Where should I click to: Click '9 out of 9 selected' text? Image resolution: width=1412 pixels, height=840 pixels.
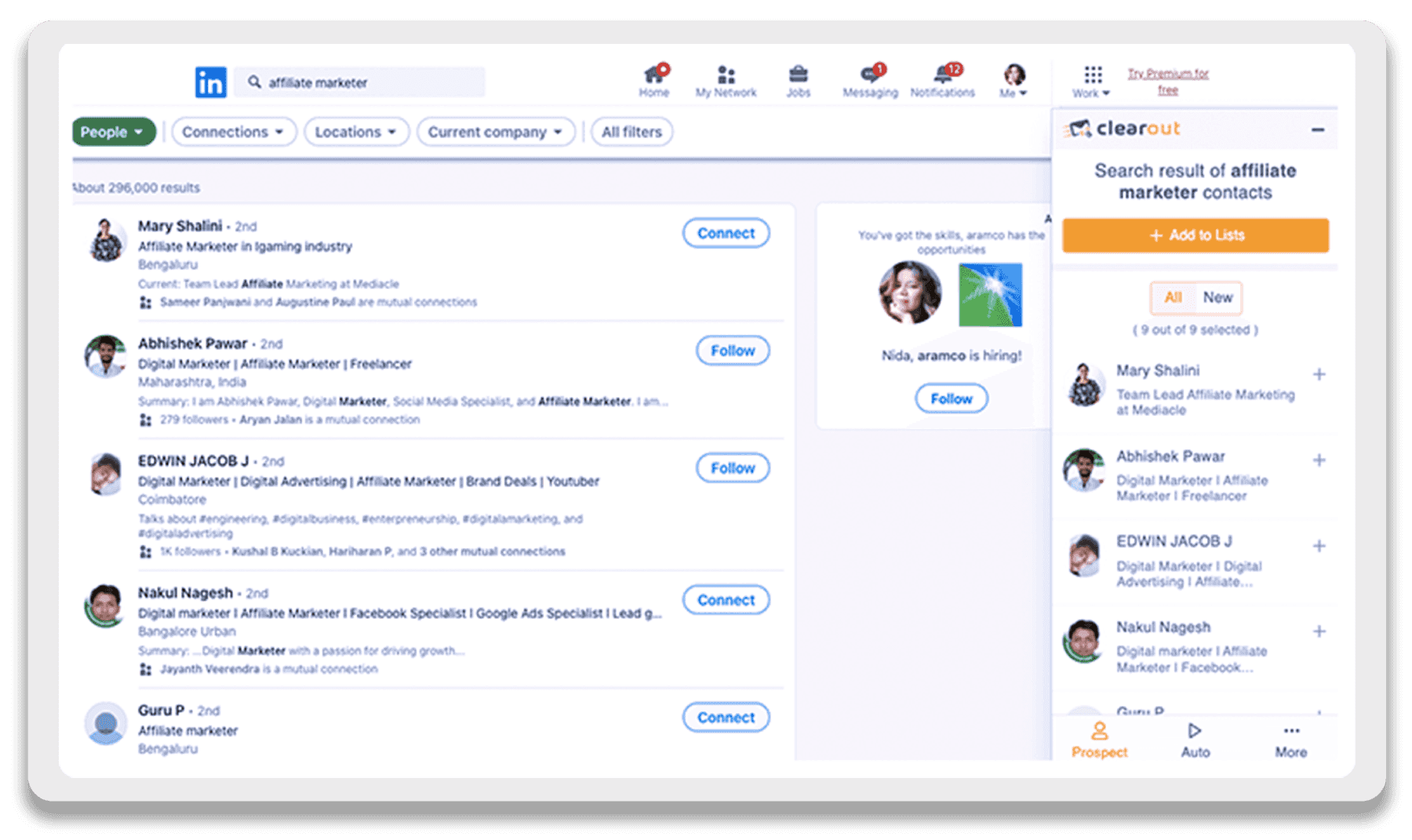point(1195,330)
